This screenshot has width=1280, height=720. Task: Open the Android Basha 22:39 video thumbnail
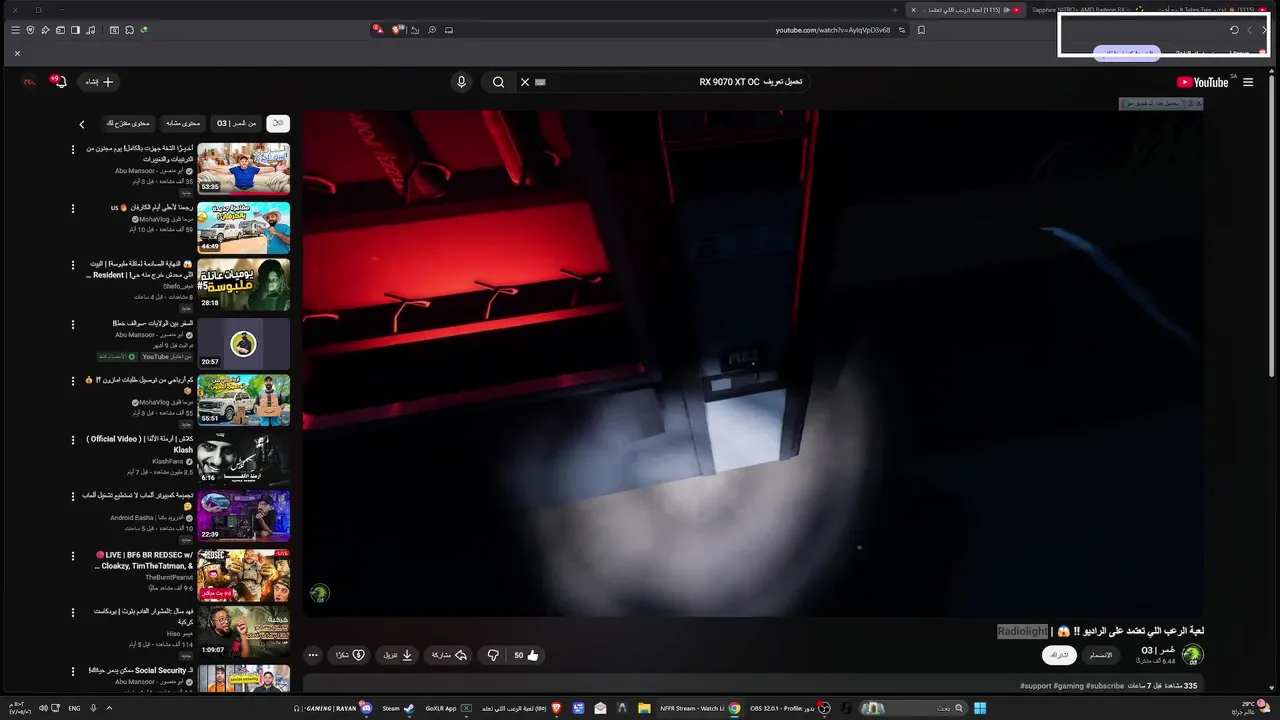[243, 515]
